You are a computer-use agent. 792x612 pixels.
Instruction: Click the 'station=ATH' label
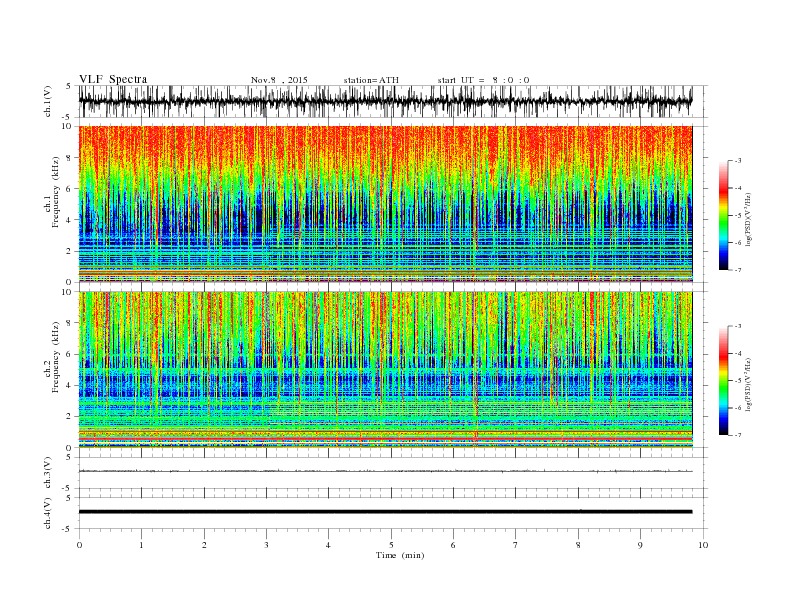click(x=371, y=80)
